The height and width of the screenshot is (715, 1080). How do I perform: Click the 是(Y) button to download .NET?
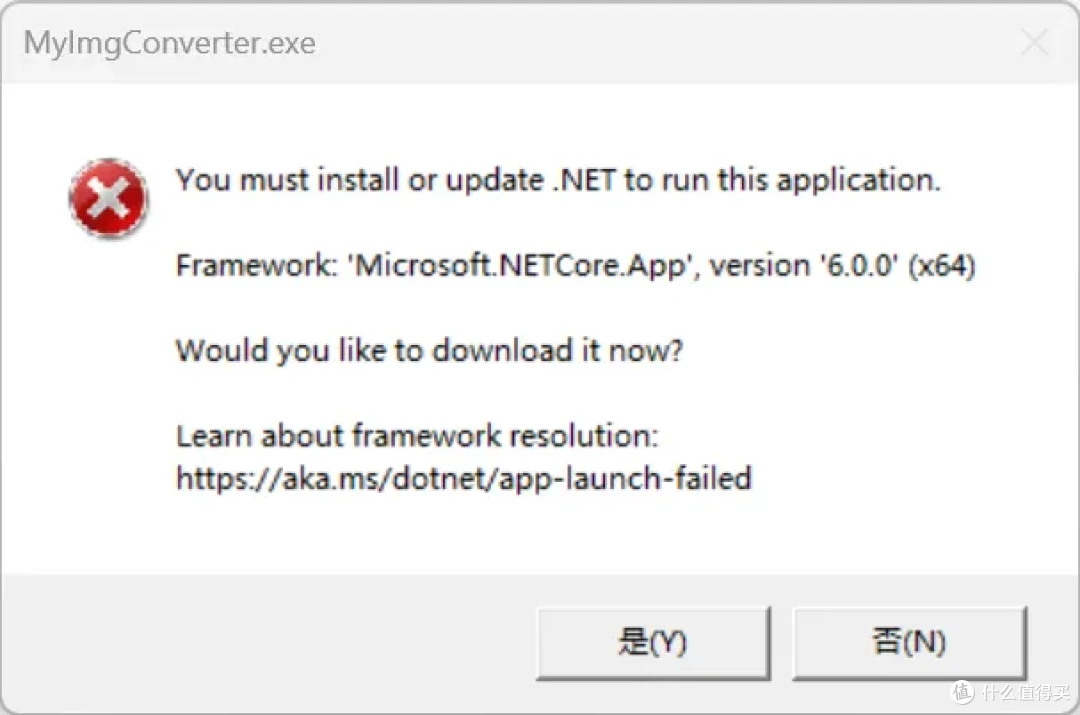tap(653, 643)
